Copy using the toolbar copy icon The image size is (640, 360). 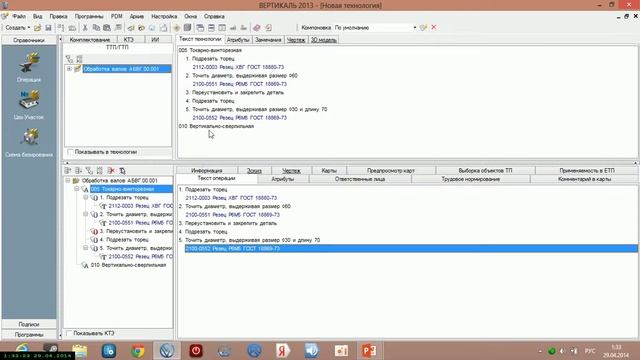[x=96, y=28]
